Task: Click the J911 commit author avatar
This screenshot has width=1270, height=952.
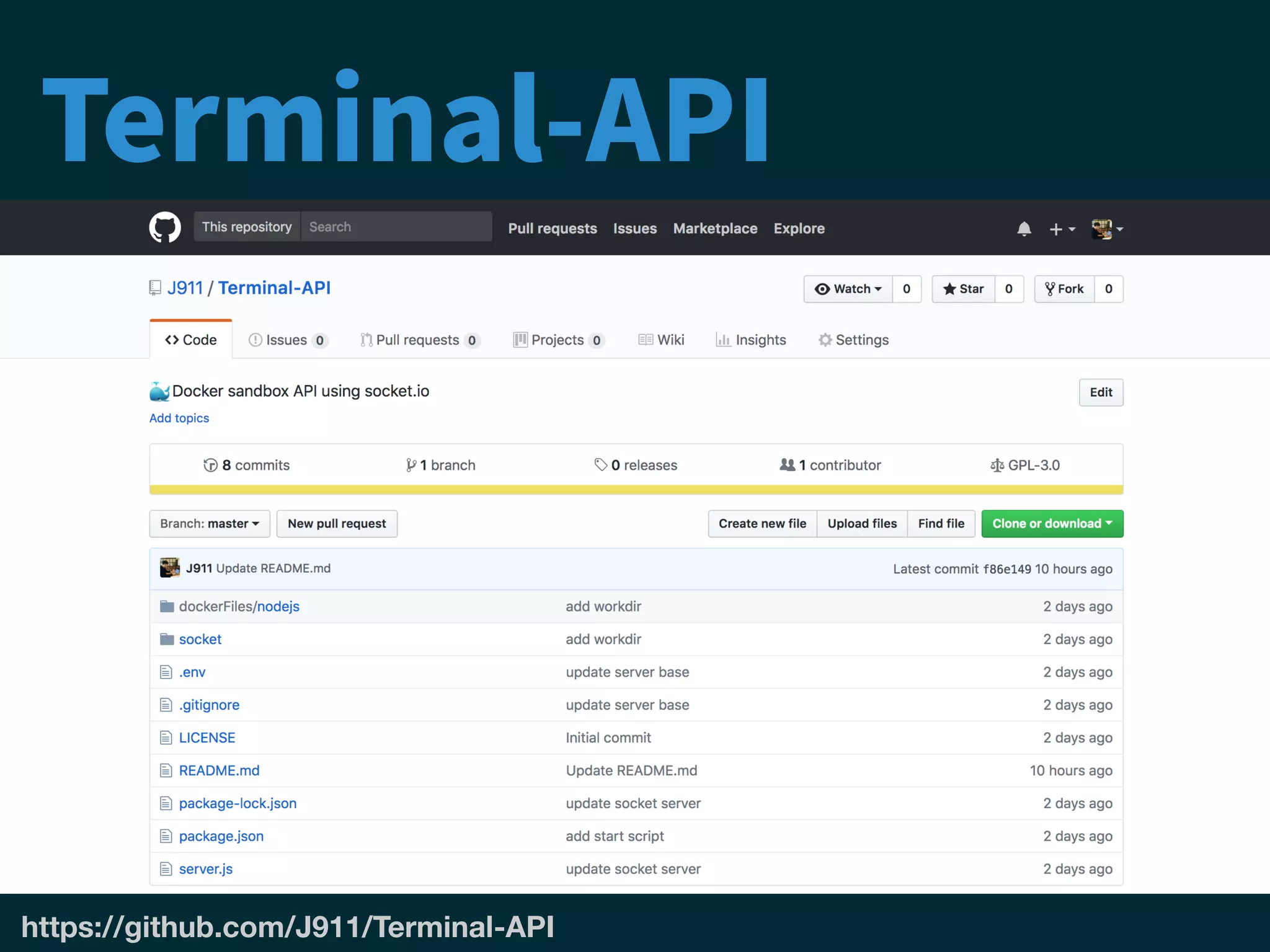Action: [170, 568]
